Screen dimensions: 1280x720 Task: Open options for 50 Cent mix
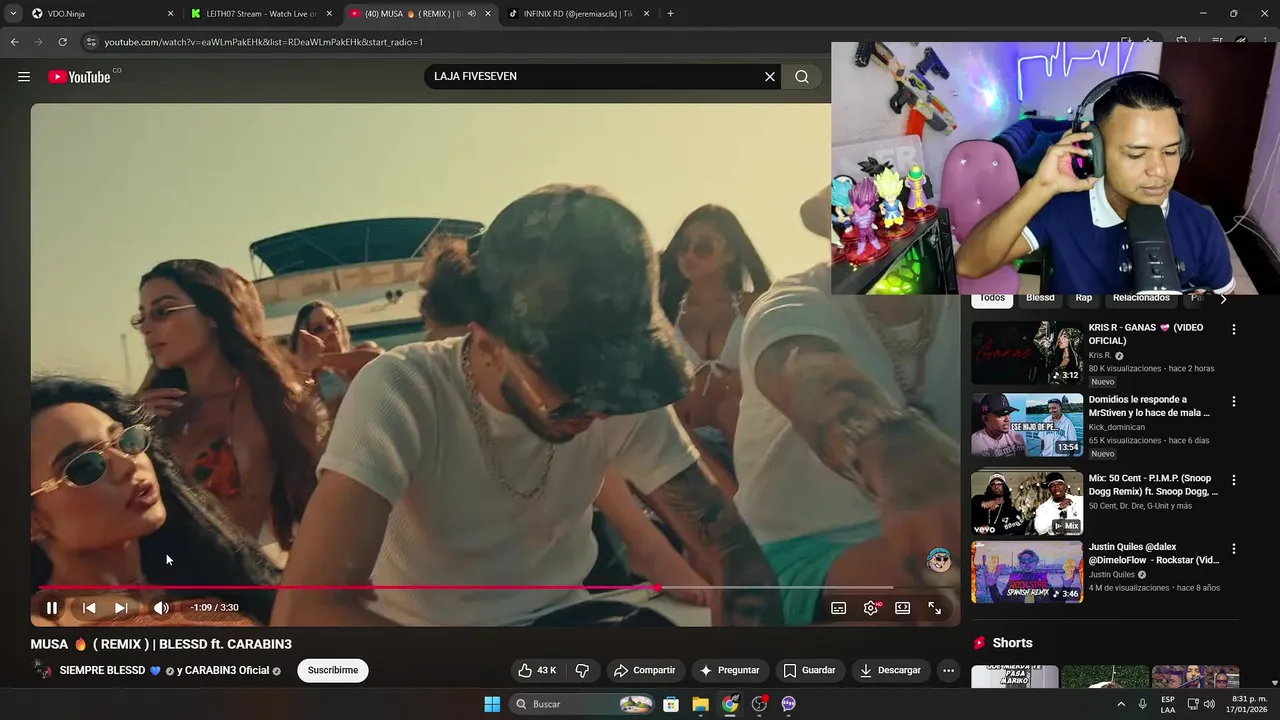(1233, 480)
